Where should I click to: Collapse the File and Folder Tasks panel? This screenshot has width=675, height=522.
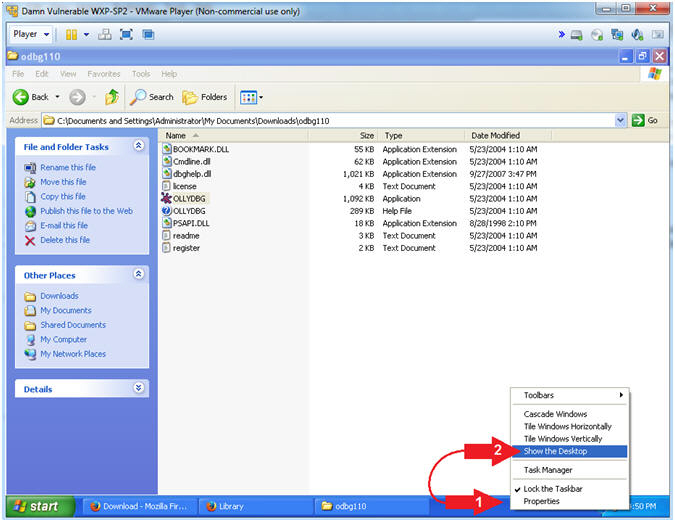pos(138,146)
